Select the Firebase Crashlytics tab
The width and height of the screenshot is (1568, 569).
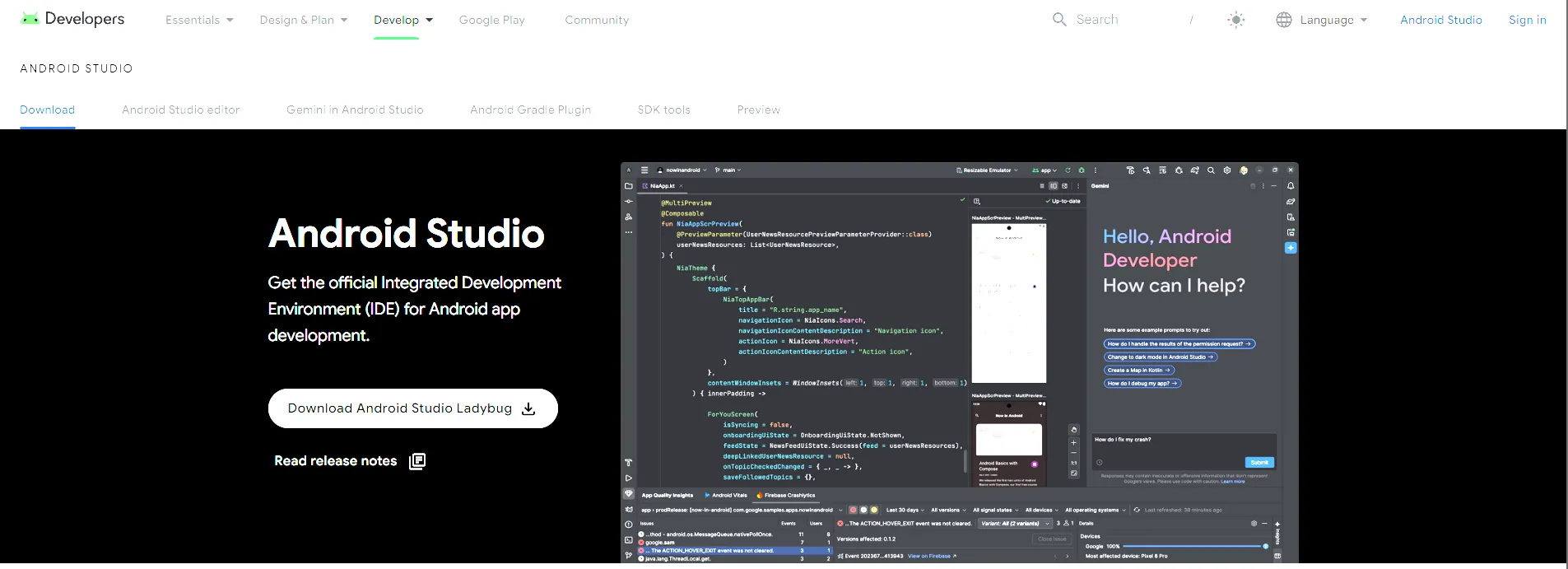point(786,496)
